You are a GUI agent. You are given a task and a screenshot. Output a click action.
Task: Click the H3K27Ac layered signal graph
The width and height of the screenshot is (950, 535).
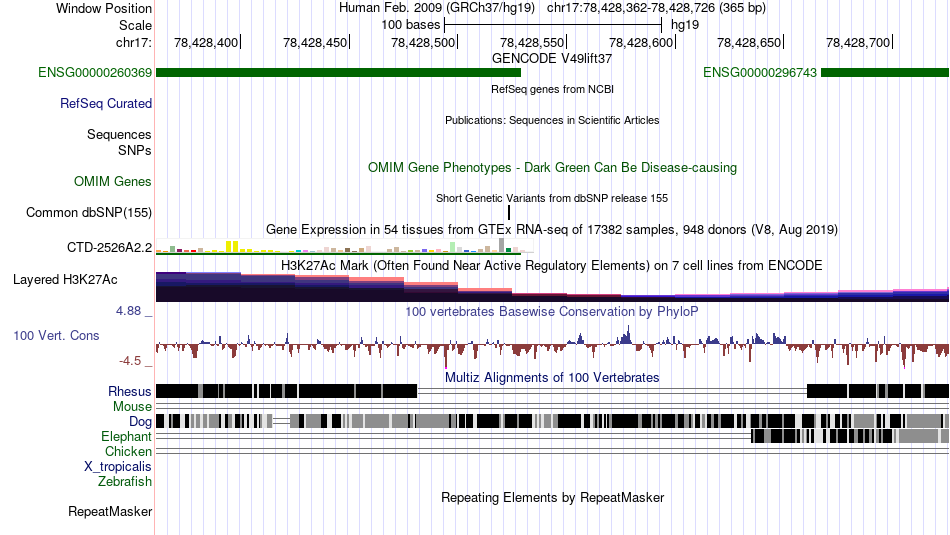click(553, 287)
